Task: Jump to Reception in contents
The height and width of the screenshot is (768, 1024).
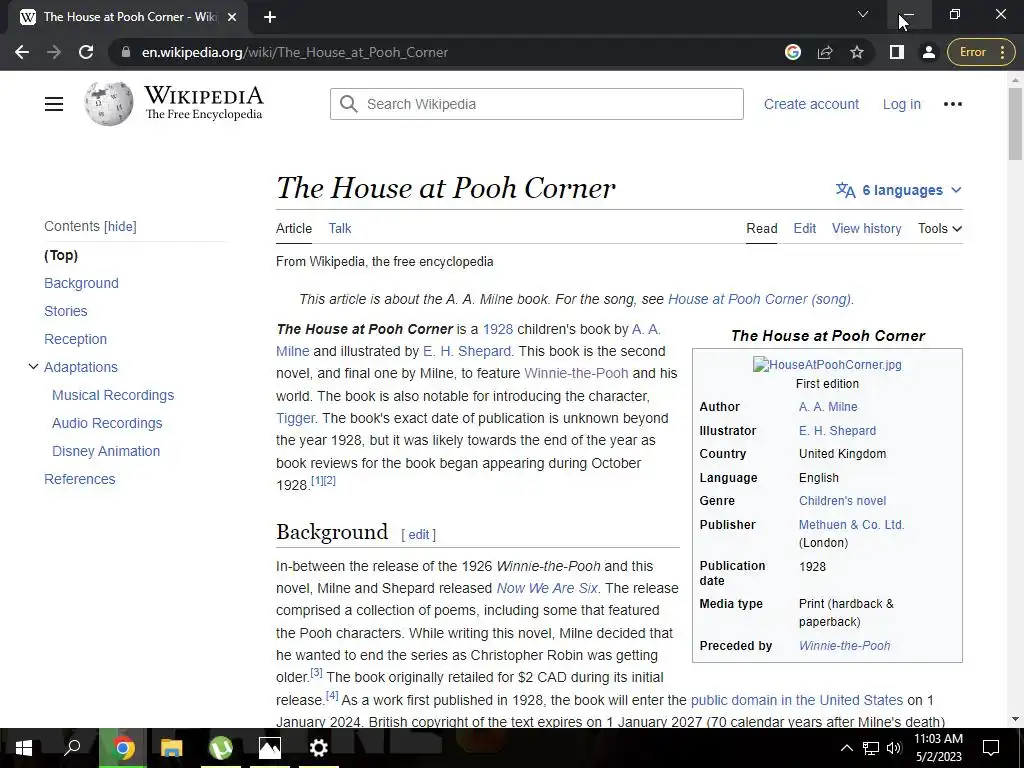Action: pyautogui.click(x=75, y=340)
